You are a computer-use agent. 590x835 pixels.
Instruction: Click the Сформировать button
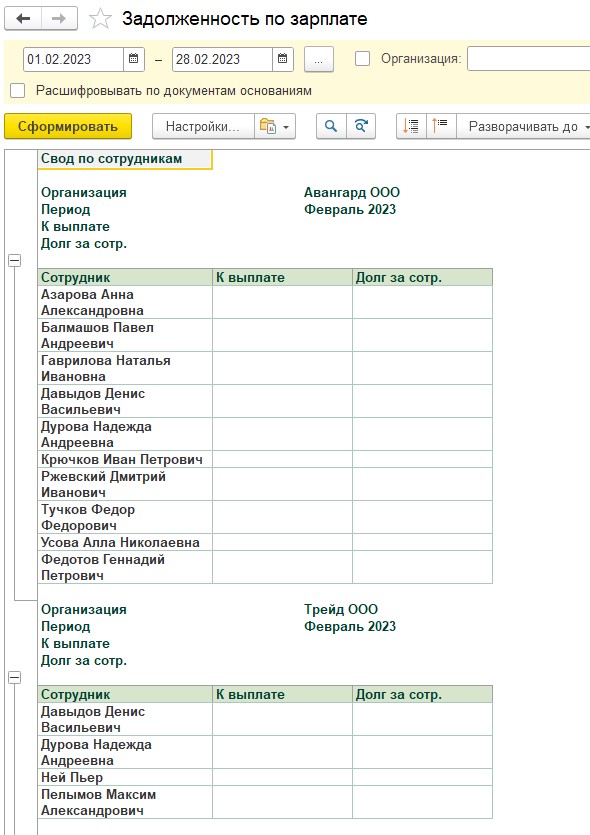click(x=68, y=127)
